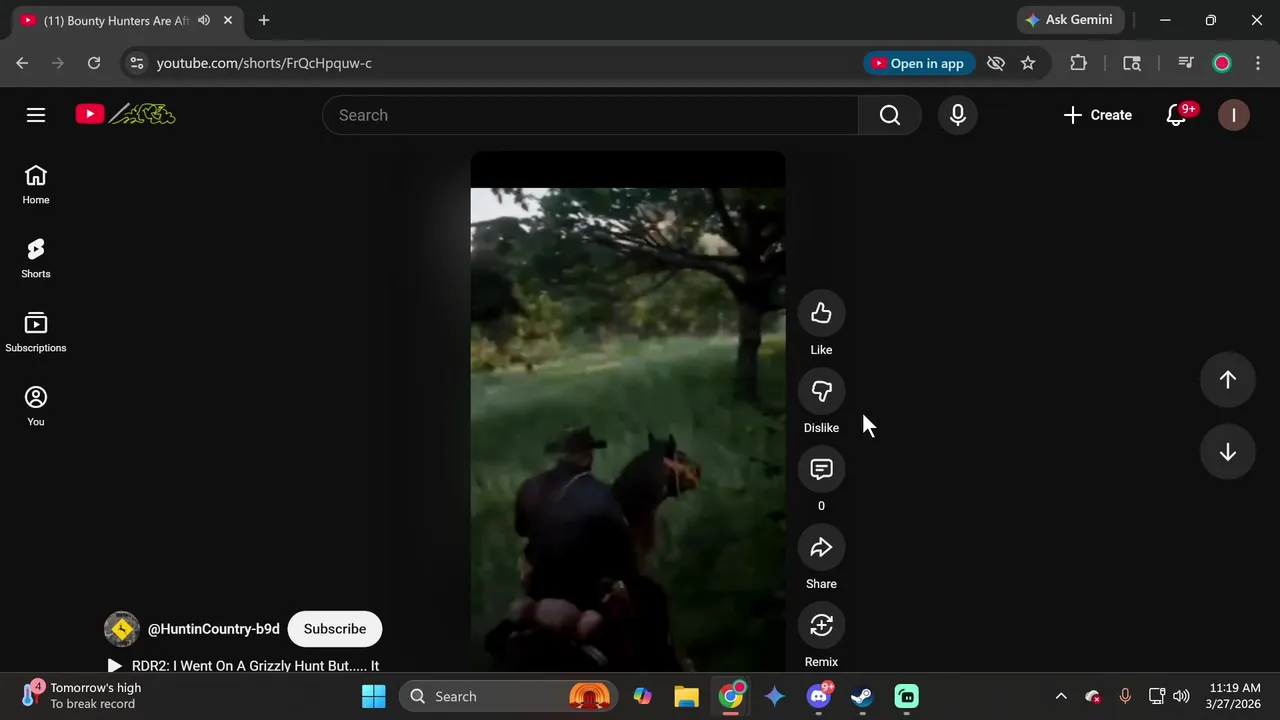
Task: Go back in browser history
Action: (x=22, y=63)
